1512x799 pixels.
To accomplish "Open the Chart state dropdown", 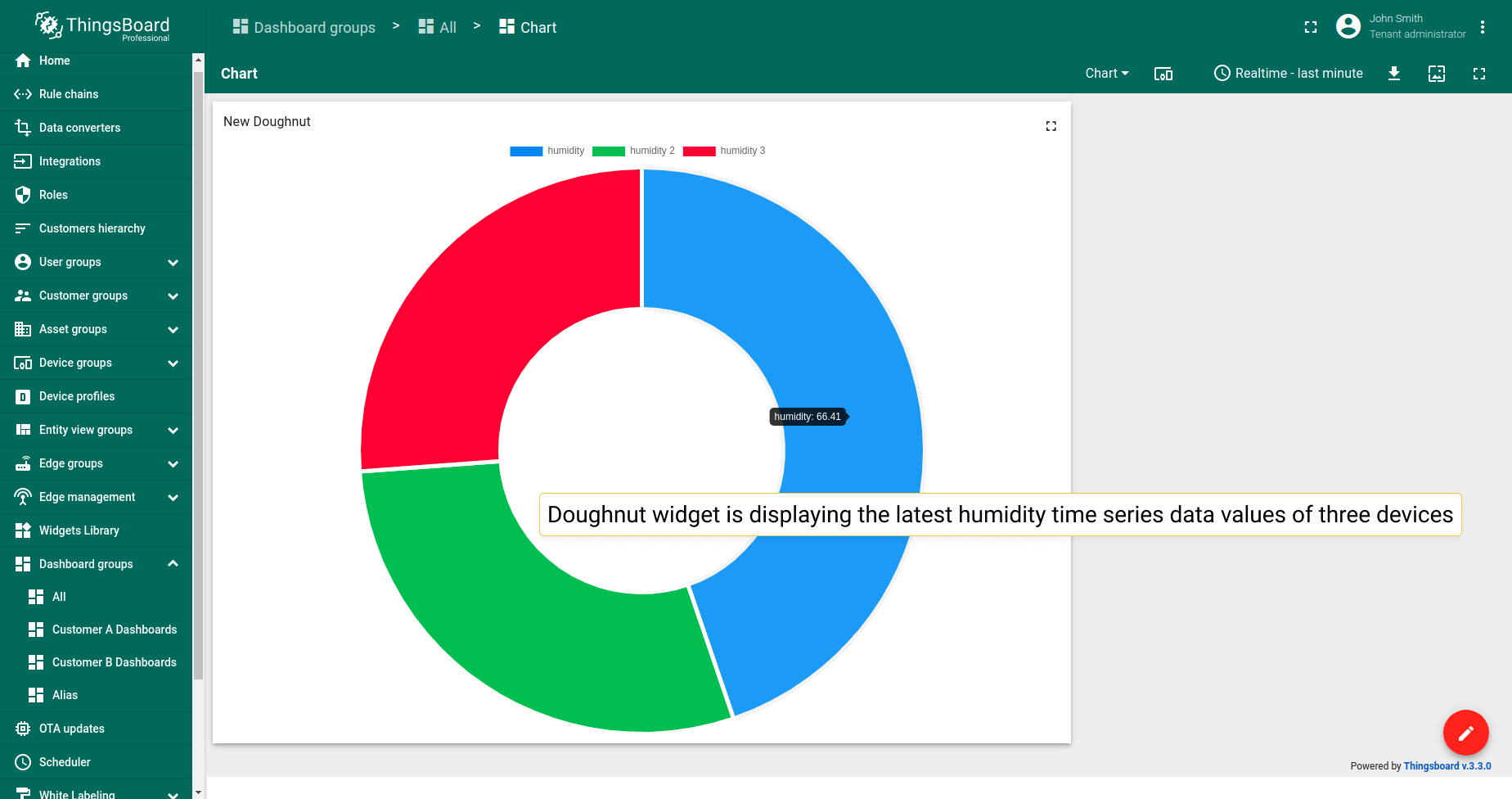I will [x=1107, y=74].
